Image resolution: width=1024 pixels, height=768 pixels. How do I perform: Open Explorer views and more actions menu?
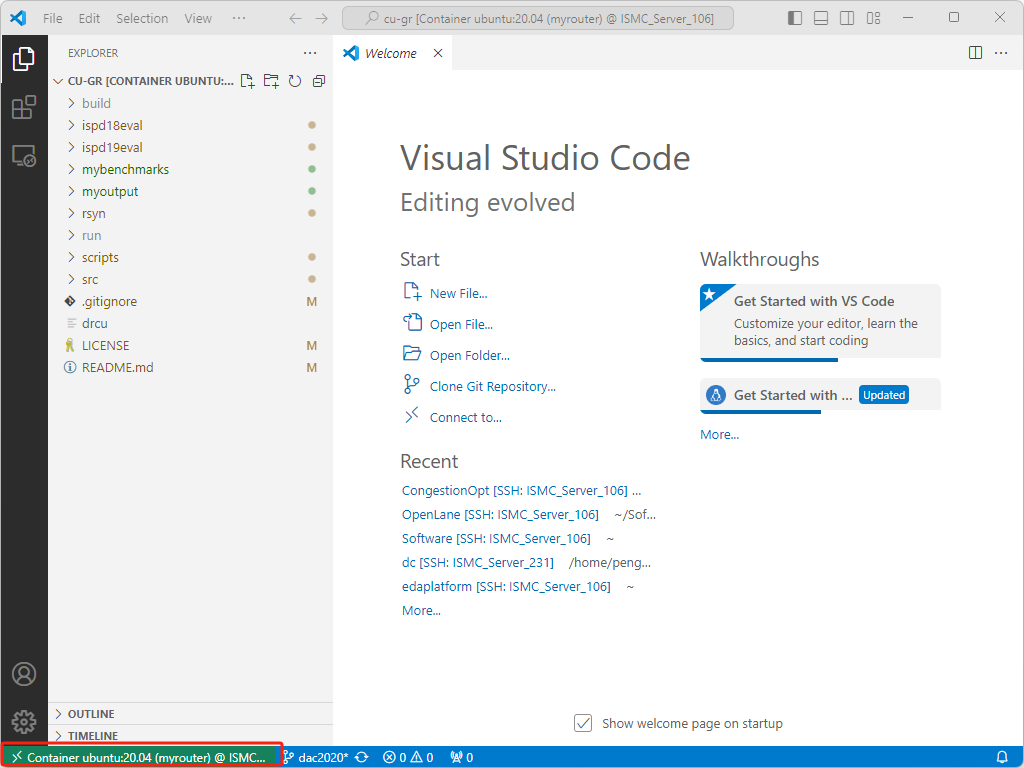point(310,53)
